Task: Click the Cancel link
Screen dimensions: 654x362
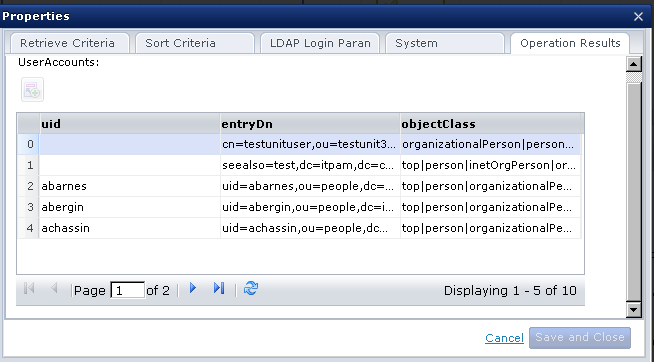Action: coord(504,338)
